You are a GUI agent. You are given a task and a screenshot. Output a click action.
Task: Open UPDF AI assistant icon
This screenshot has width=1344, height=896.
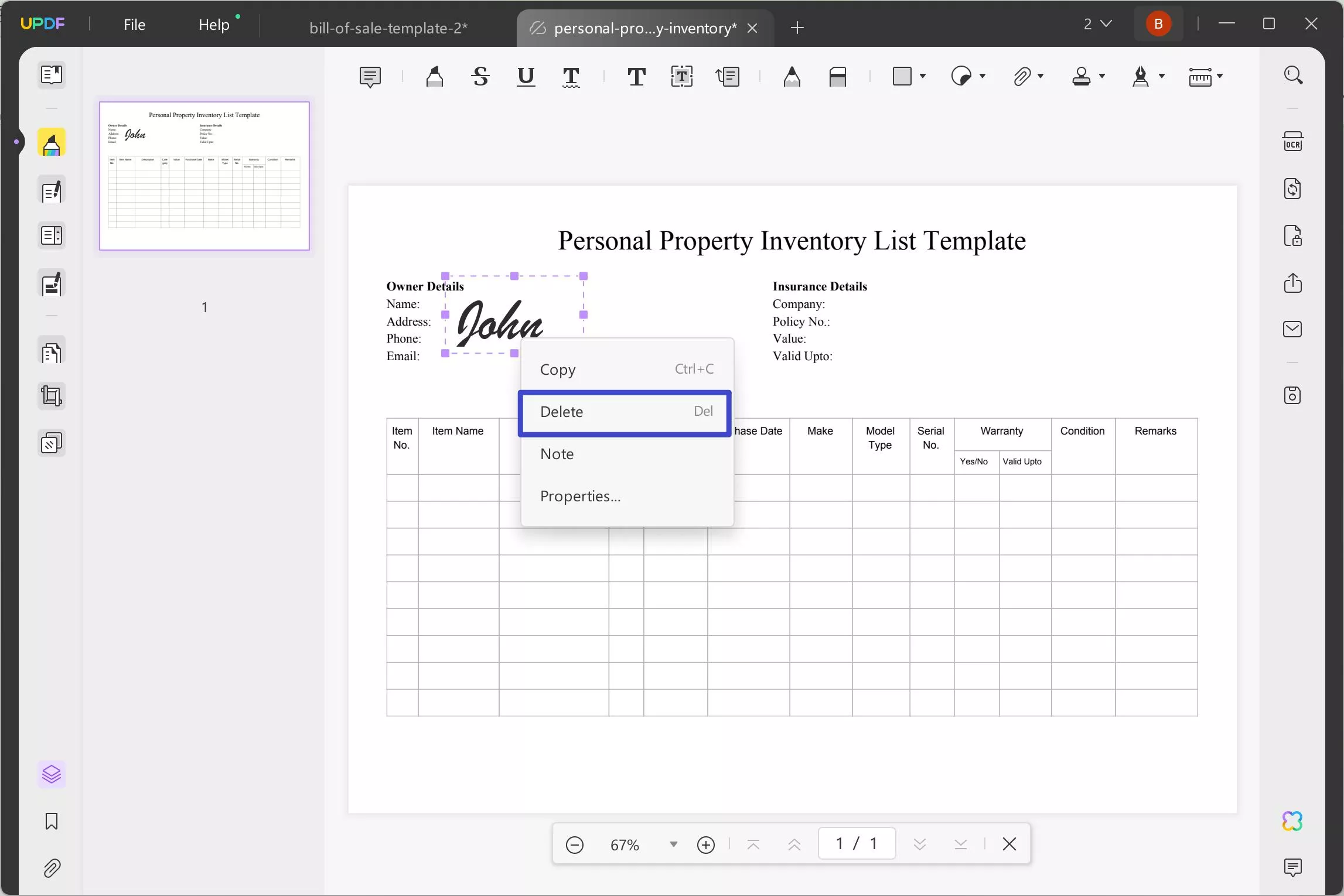point(1293,822)
